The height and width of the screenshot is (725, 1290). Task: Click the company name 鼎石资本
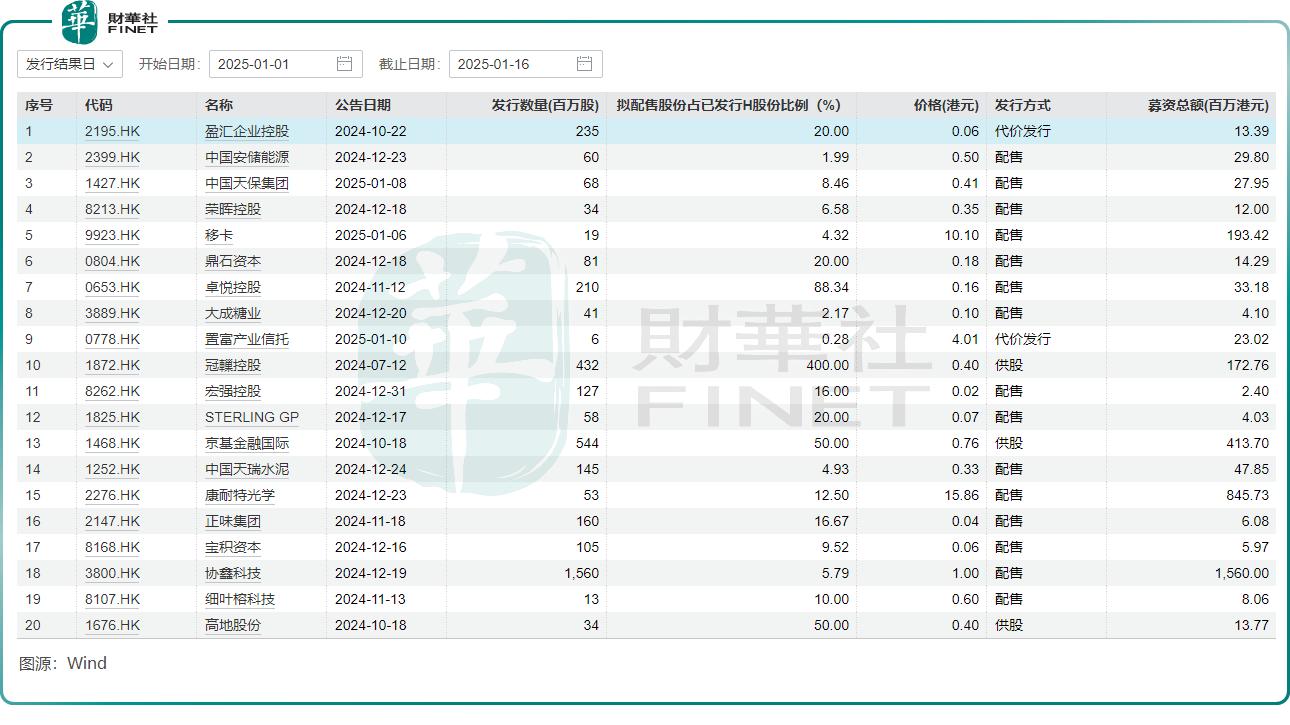click(x=233, y=261)
